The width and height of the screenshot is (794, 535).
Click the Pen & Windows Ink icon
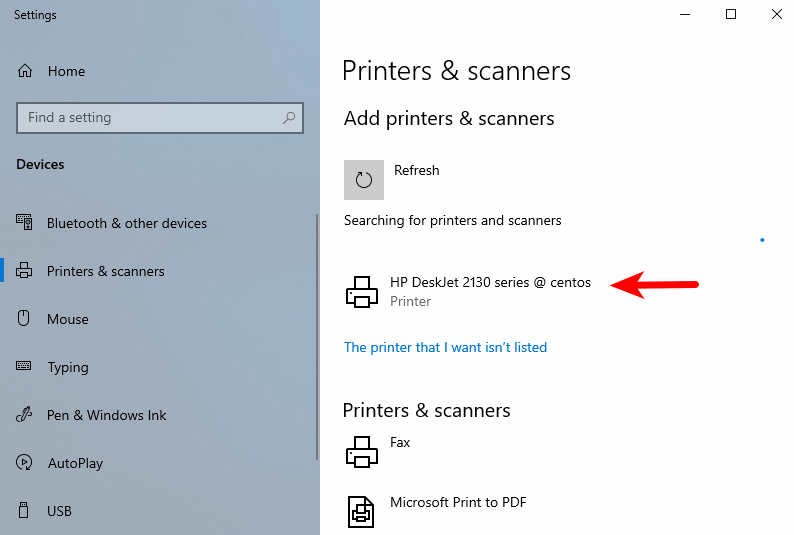[x=26, y=415]
